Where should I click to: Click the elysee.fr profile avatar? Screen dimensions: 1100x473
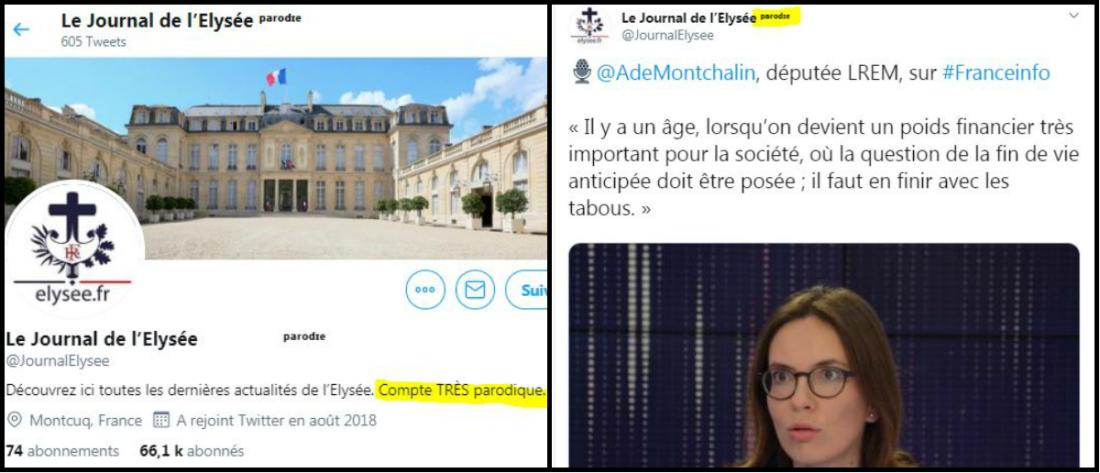pyautogui.click(x=74, y=251)
